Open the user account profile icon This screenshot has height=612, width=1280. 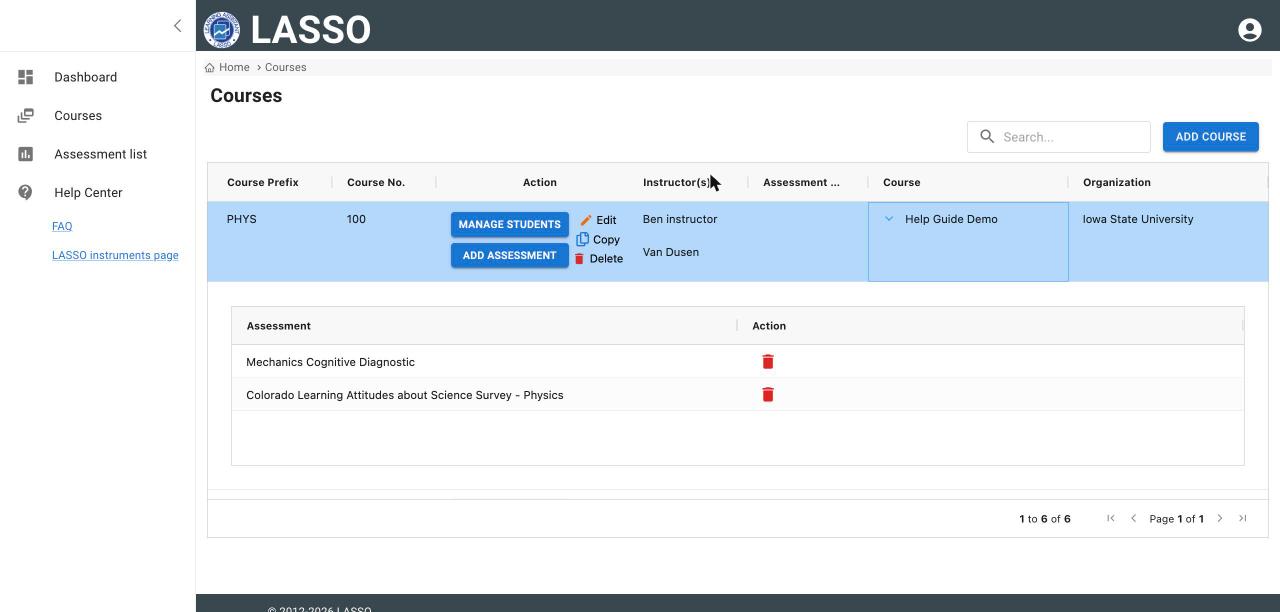click(1249, 30)
